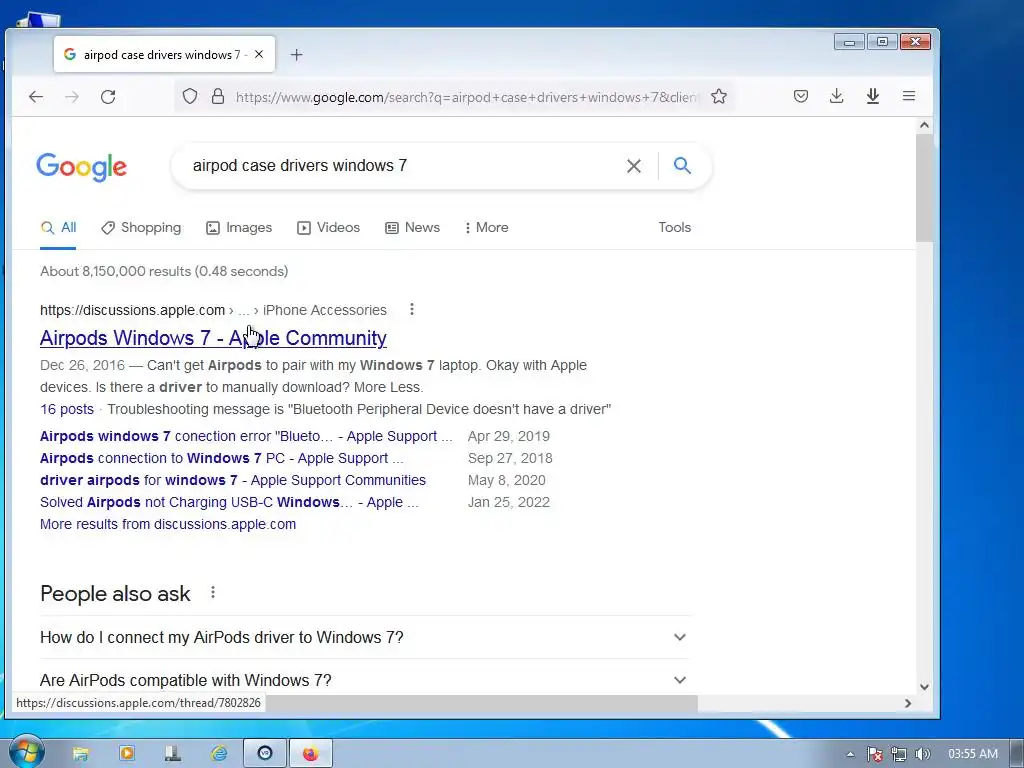
Task: Open the volume control in tray
Action: 922,754
